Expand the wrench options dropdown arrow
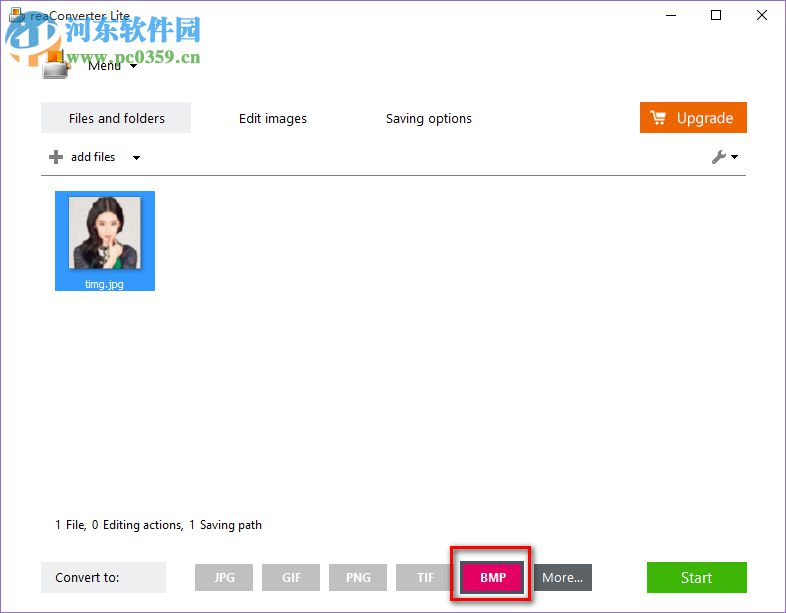786x613 pixels. [x=734, y=157]
